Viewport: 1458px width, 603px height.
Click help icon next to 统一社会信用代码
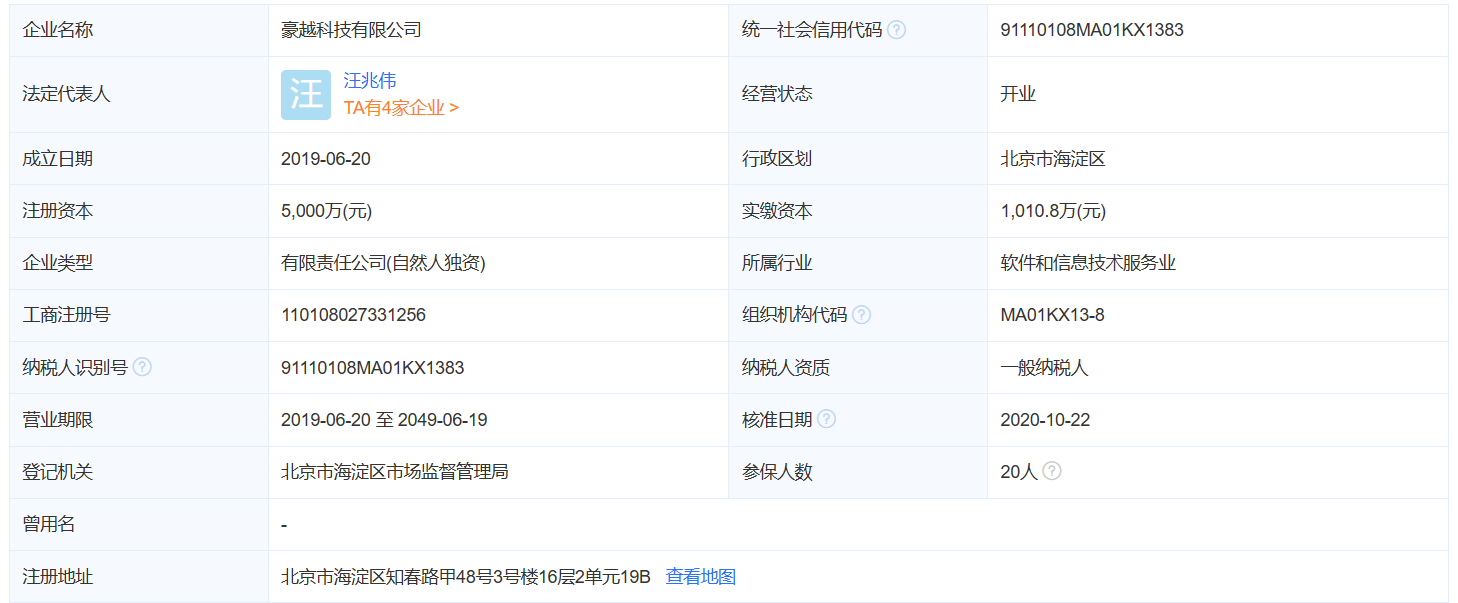[897, 30]
